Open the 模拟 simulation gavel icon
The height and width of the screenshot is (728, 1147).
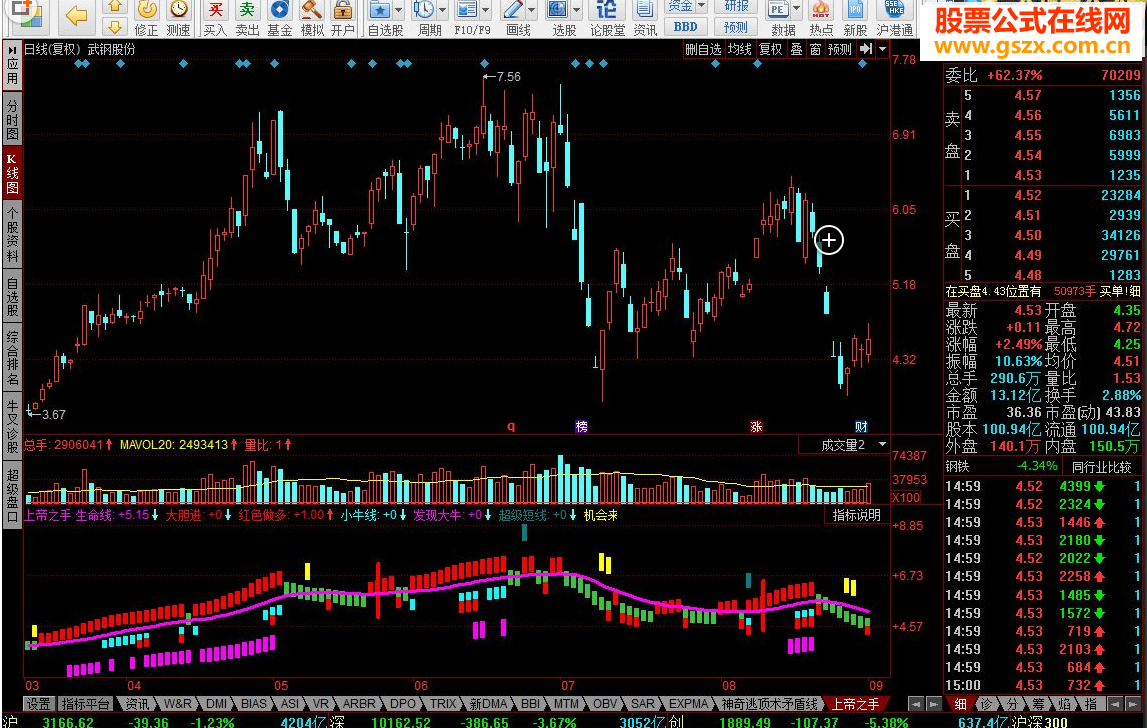pos(312,10)
